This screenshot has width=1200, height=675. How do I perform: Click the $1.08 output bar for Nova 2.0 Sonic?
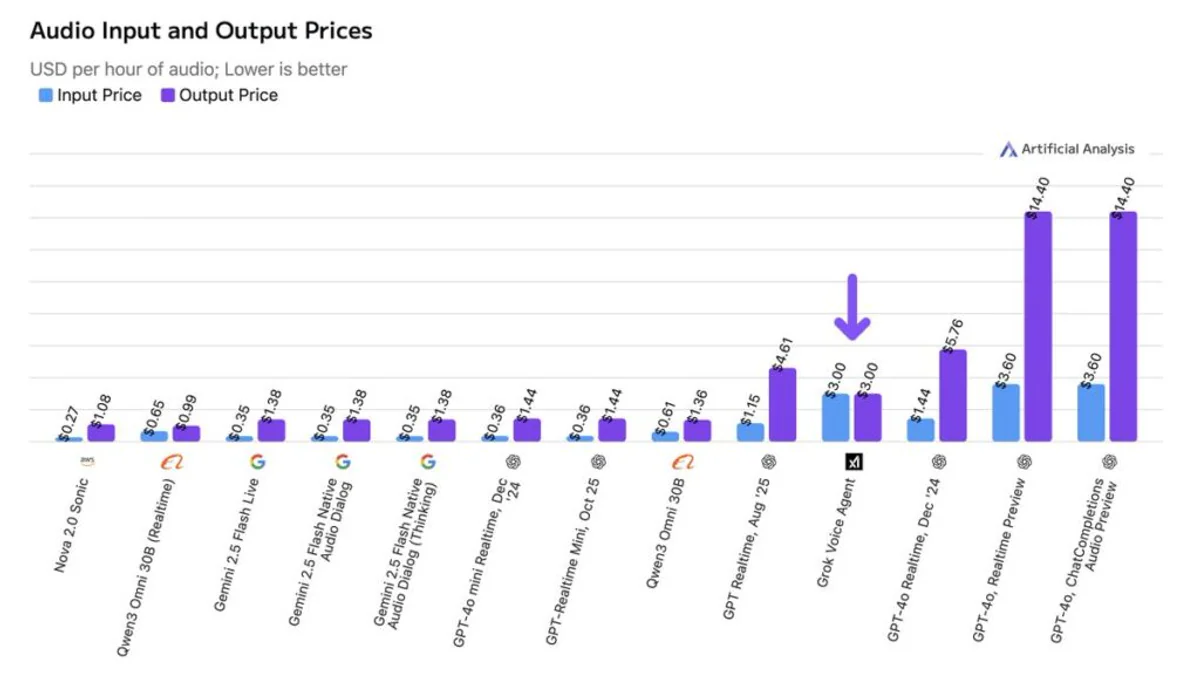click(101, 432)
